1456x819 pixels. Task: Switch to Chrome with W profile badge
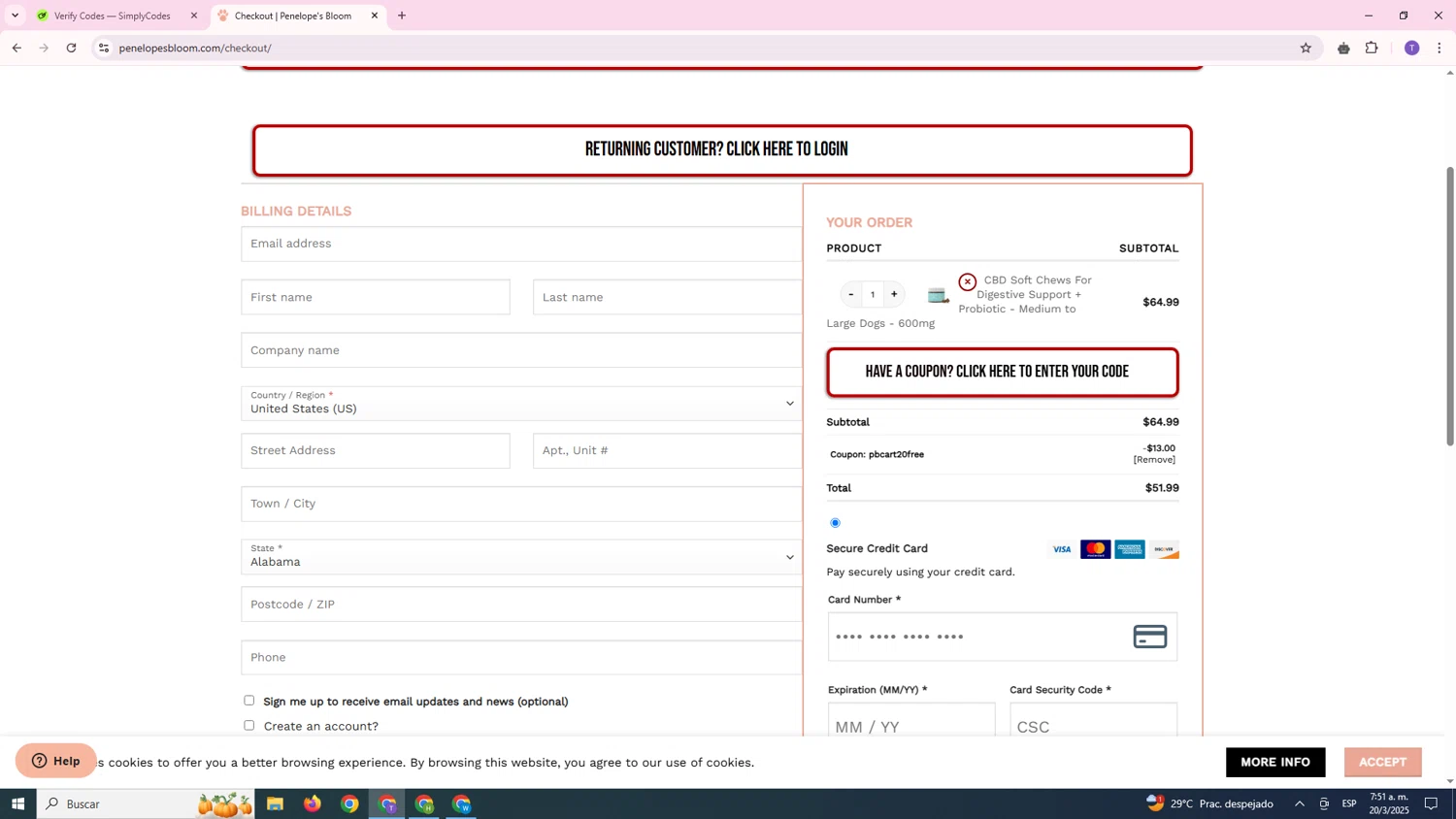[x=462, y=803]
